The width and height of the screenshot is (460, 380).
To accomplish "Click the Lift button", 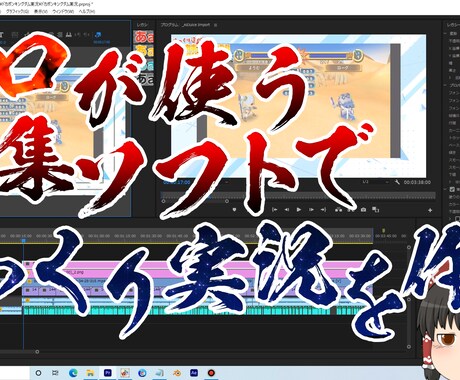I will [338, 210].
